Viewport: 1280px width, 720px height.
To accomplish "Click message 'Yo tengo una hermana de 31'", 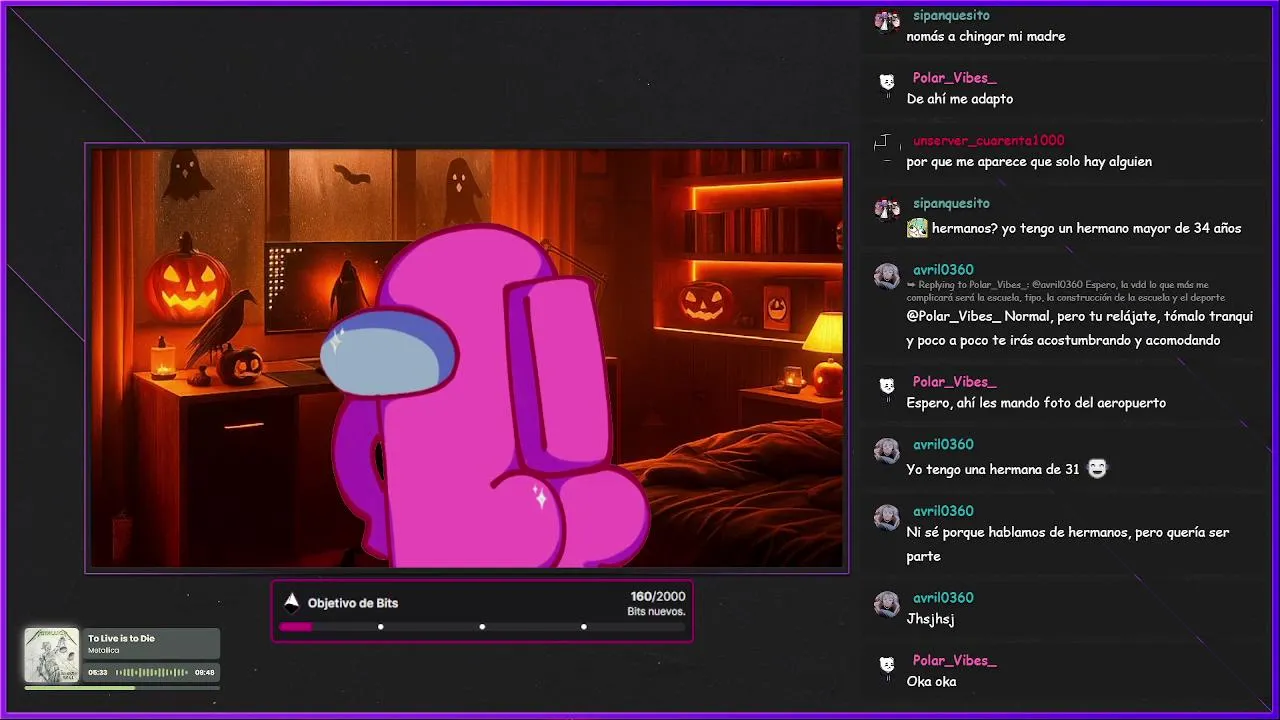I will tap(993, 469).
